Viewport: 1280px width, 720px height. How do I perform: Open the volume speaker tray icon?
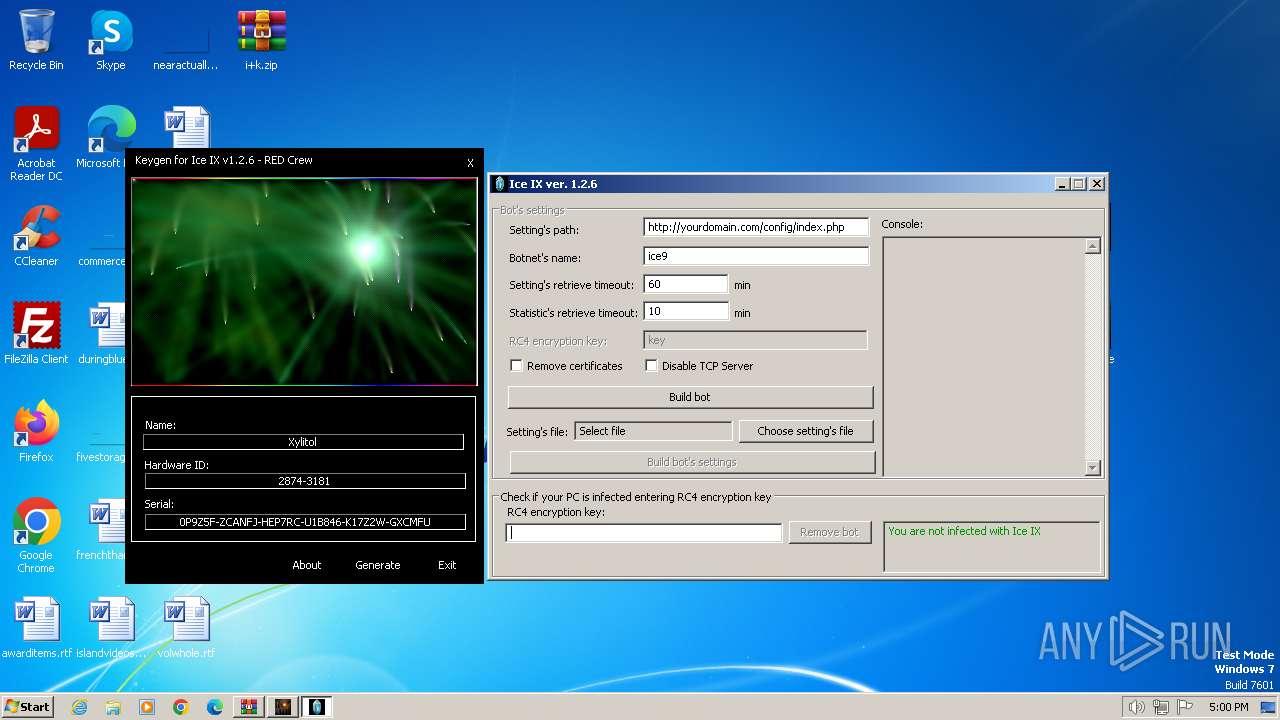tap(1136, 707)
